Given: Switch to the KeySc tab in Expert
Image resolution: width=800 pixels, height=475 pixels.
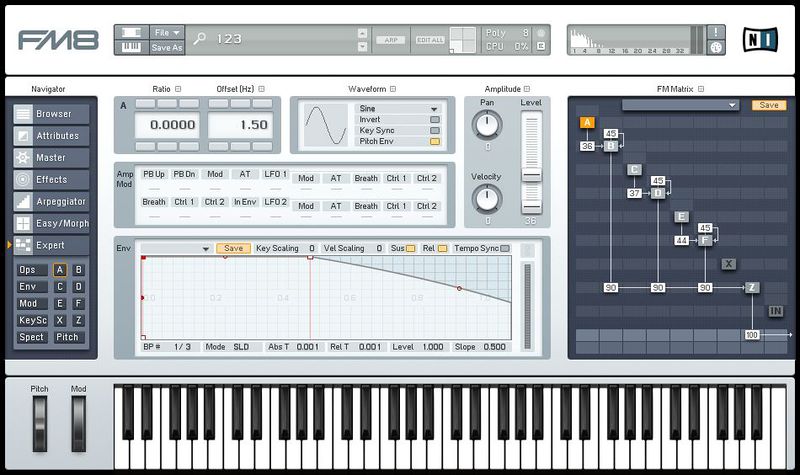Looking at the screenshot, I should pyautogui.click(x=32, y=320).
